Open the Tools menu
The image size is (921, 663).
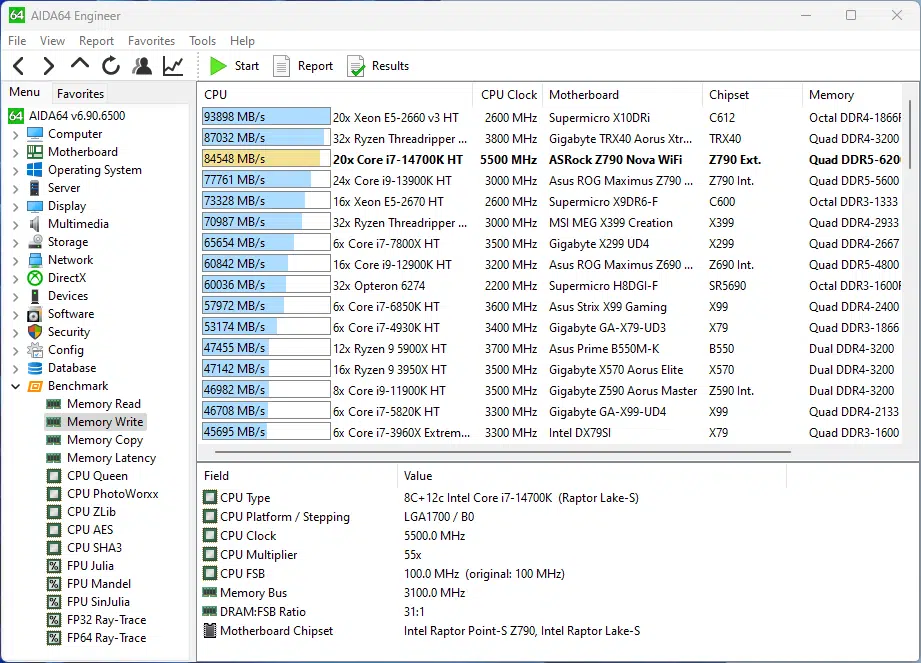(202, 41)
